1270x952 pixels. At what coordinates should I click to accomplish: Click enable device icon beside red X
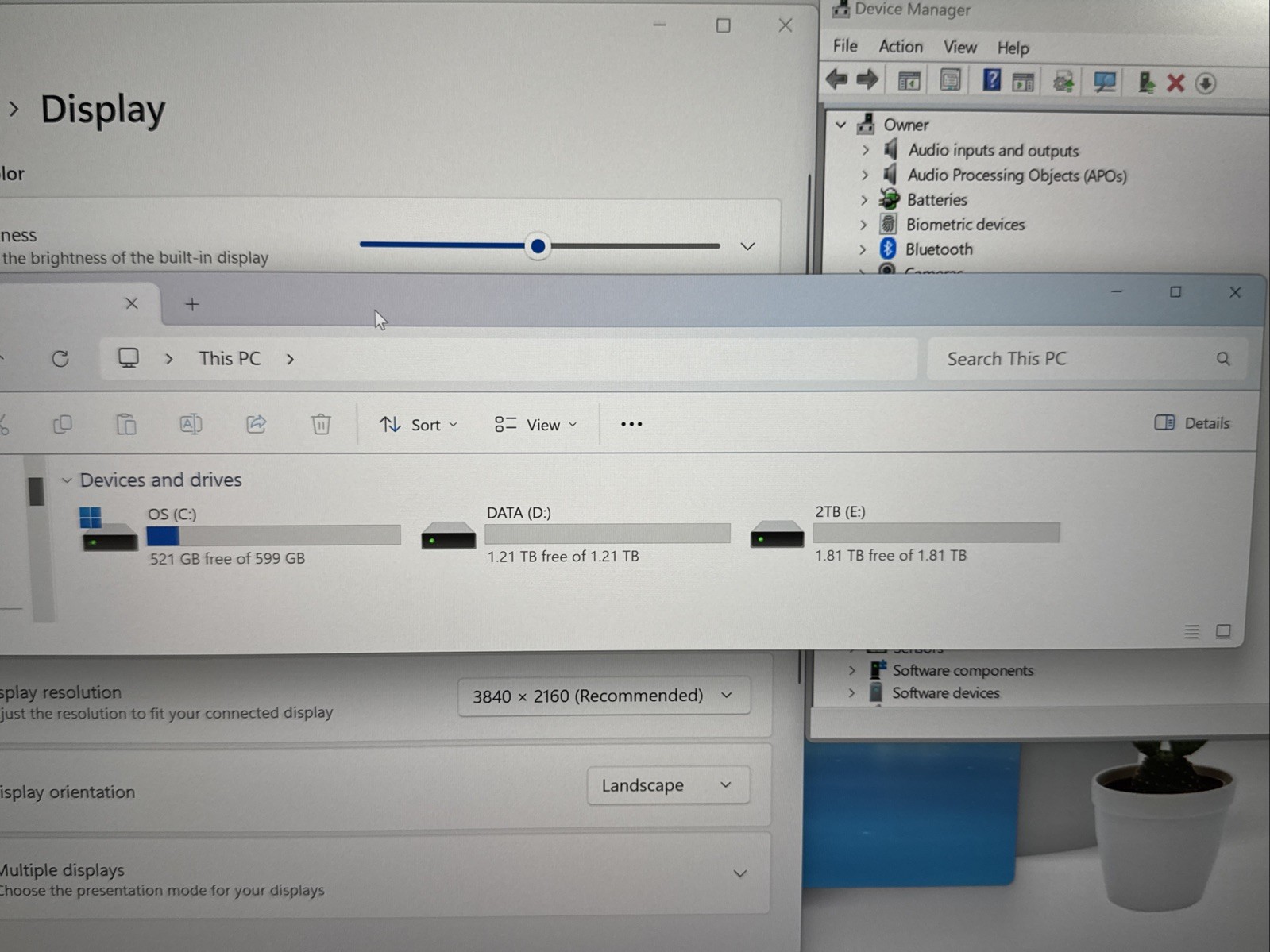coord(1146,83)
